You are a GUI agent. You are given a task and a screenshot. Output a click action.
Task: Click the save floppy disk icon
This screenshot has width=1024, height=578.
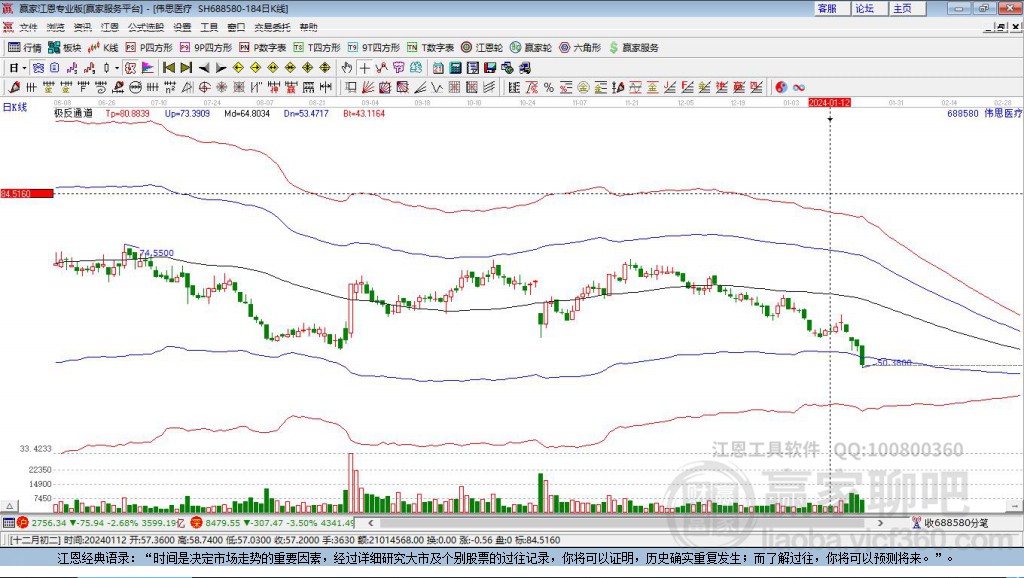click(490, 68)
